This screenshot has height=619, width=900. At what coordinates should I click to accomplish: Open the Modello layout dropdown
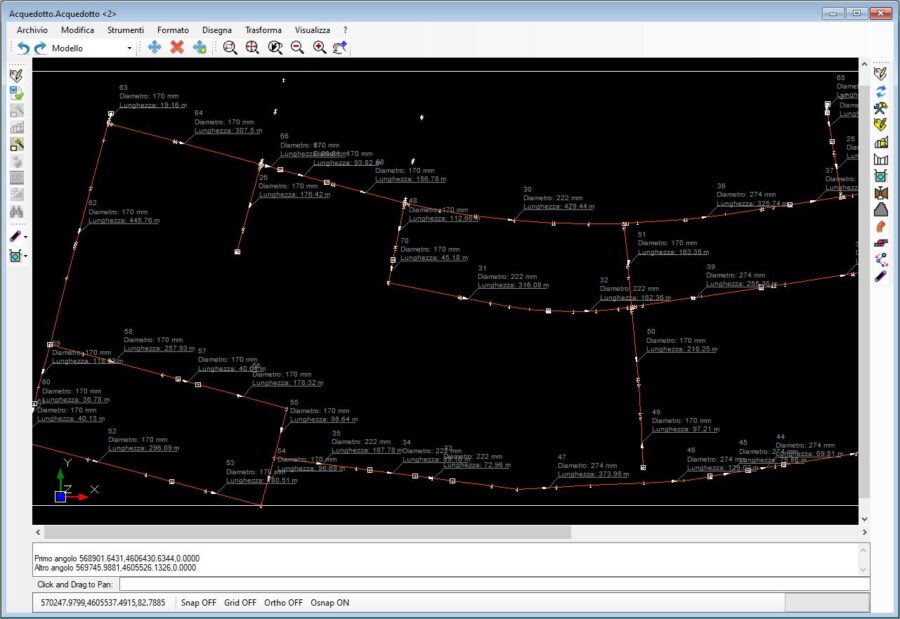129,48
